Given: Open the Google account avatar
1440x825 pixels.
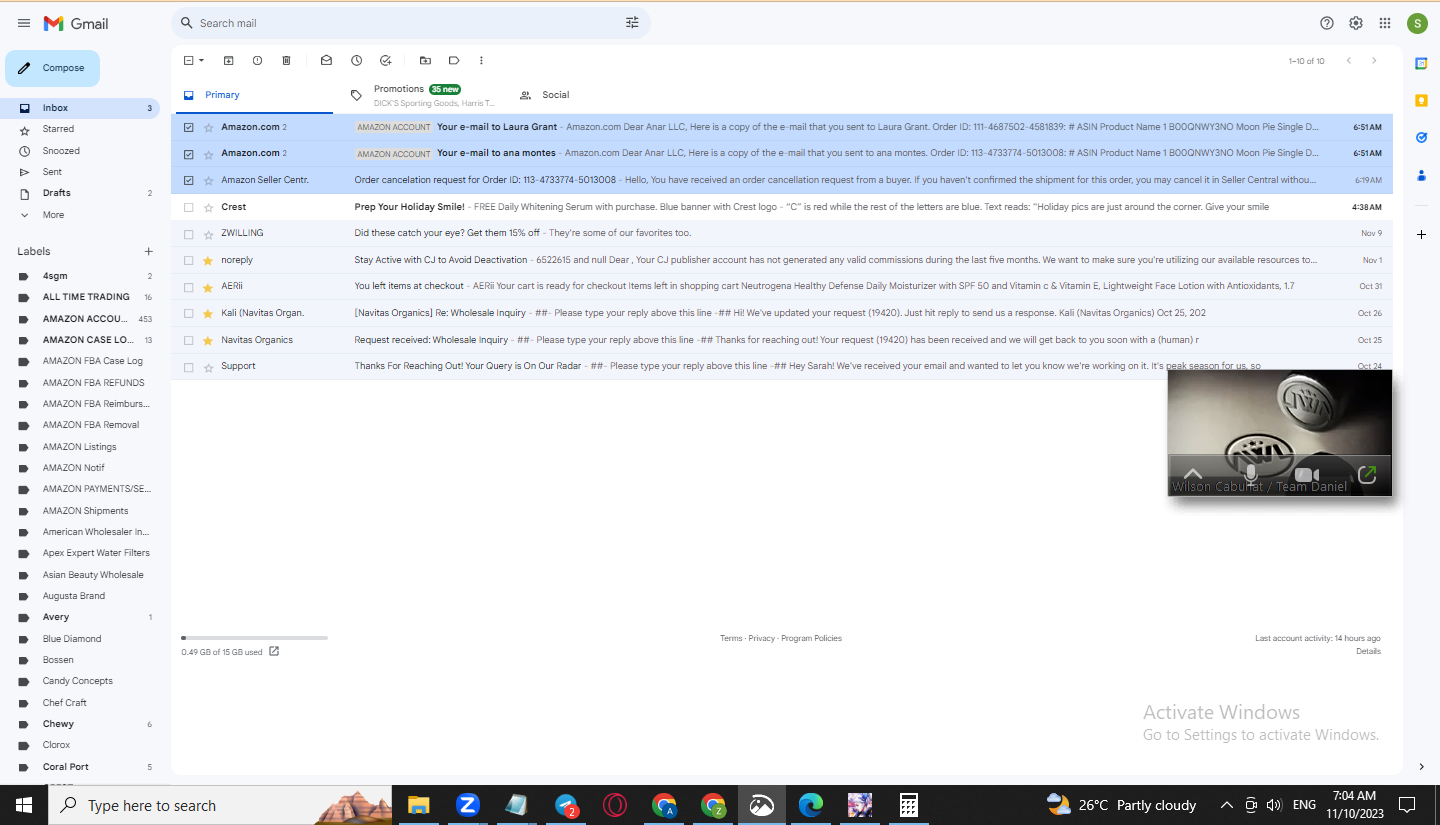Looking at the screenshot, I should click(1417, 23).
